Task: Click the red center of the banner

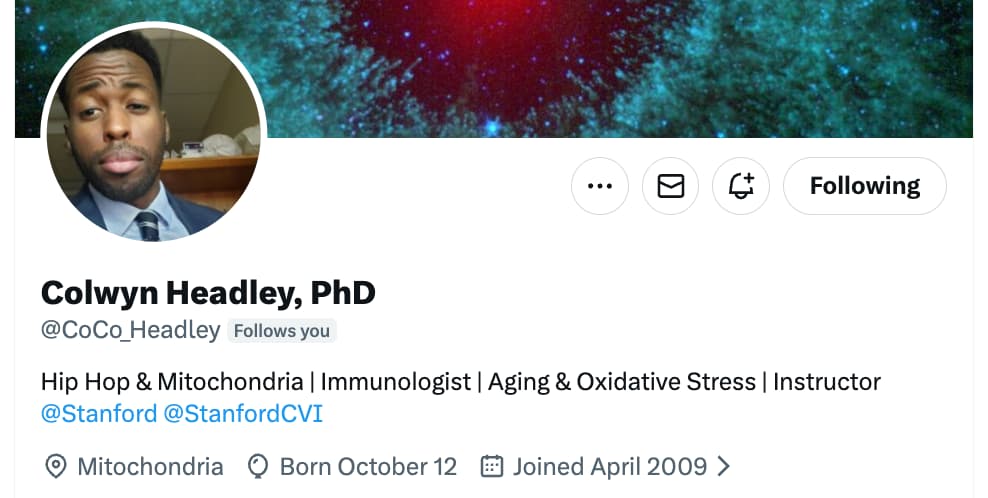Action: pos(470,40)
